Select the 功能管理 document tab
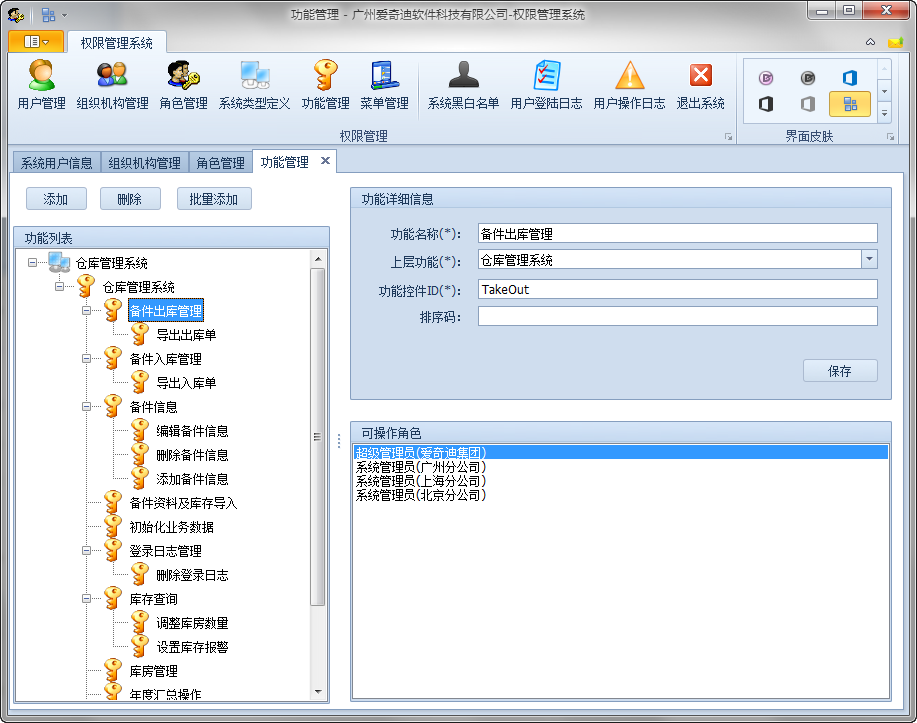Image resolution: width=917 pixels, height=723 pixels. click(x=285, y=162)
